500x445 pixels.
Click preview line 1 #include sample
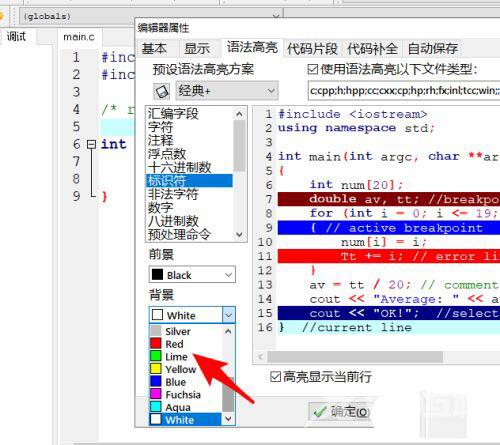click(x=353, y=114)
